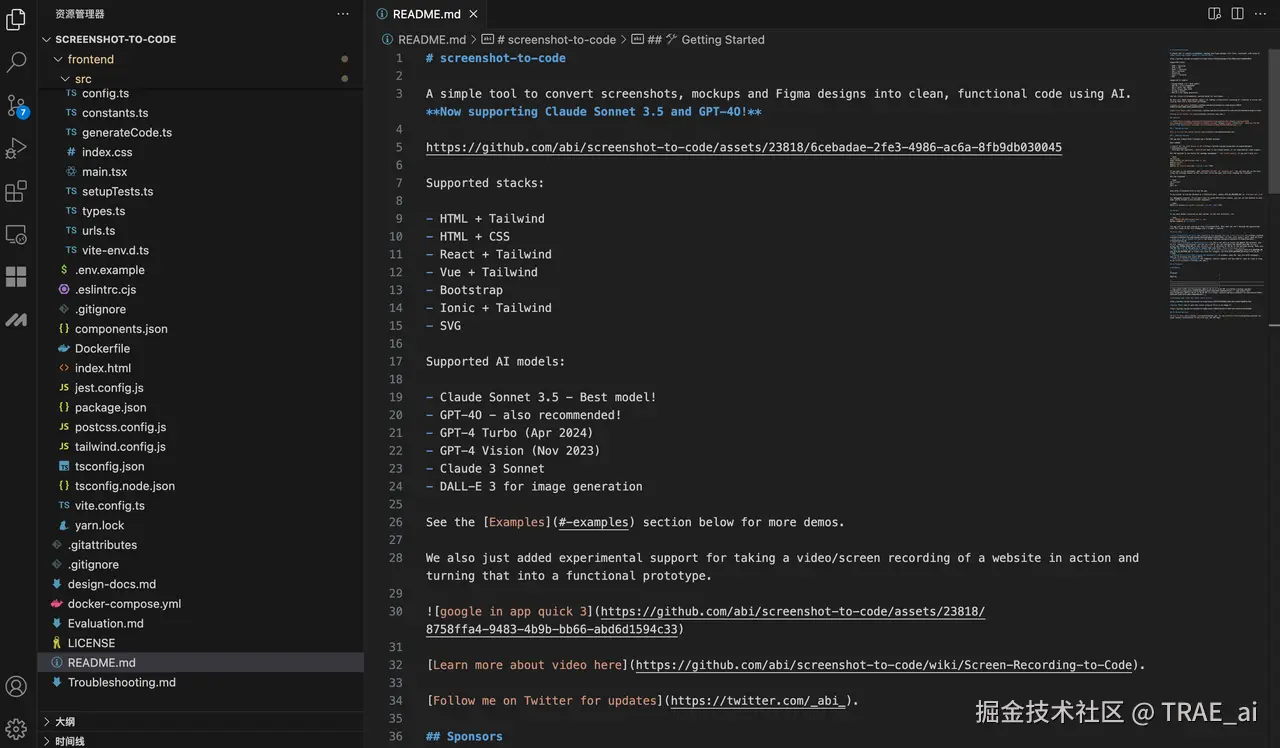
Task: Open the Trae AI icon in activity bar
Action: 16,320
